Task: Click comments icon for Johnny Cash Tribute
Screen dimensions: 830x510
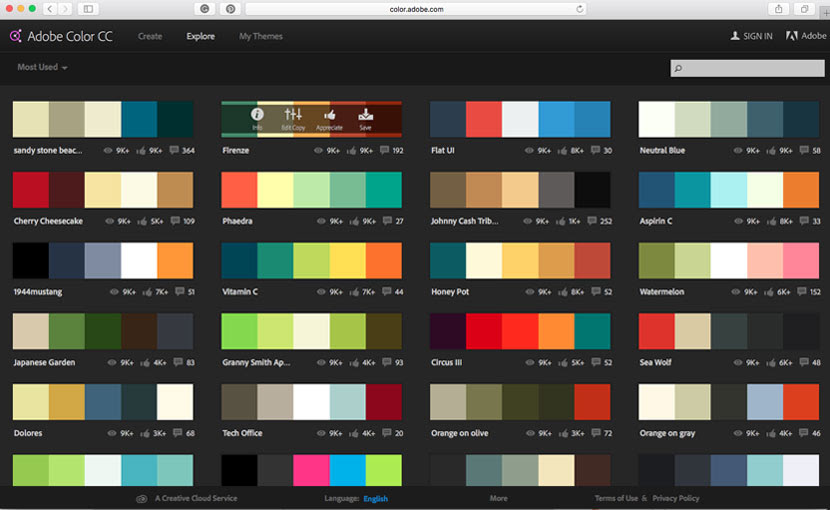Action: 592,221
